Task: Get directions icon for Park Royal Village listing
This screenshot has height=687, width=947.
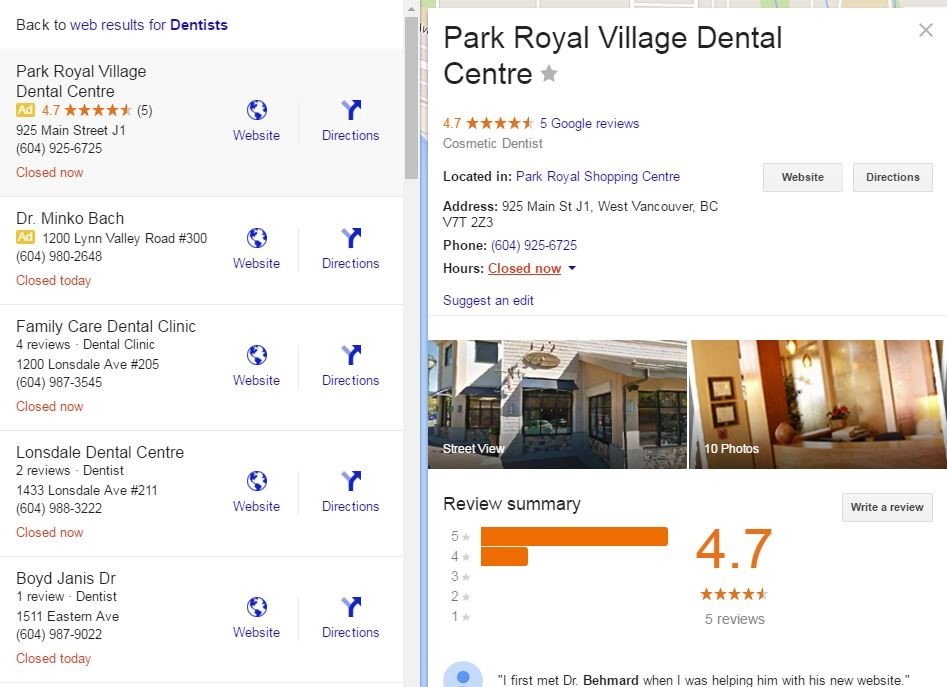Action: [x=351, y=110]
